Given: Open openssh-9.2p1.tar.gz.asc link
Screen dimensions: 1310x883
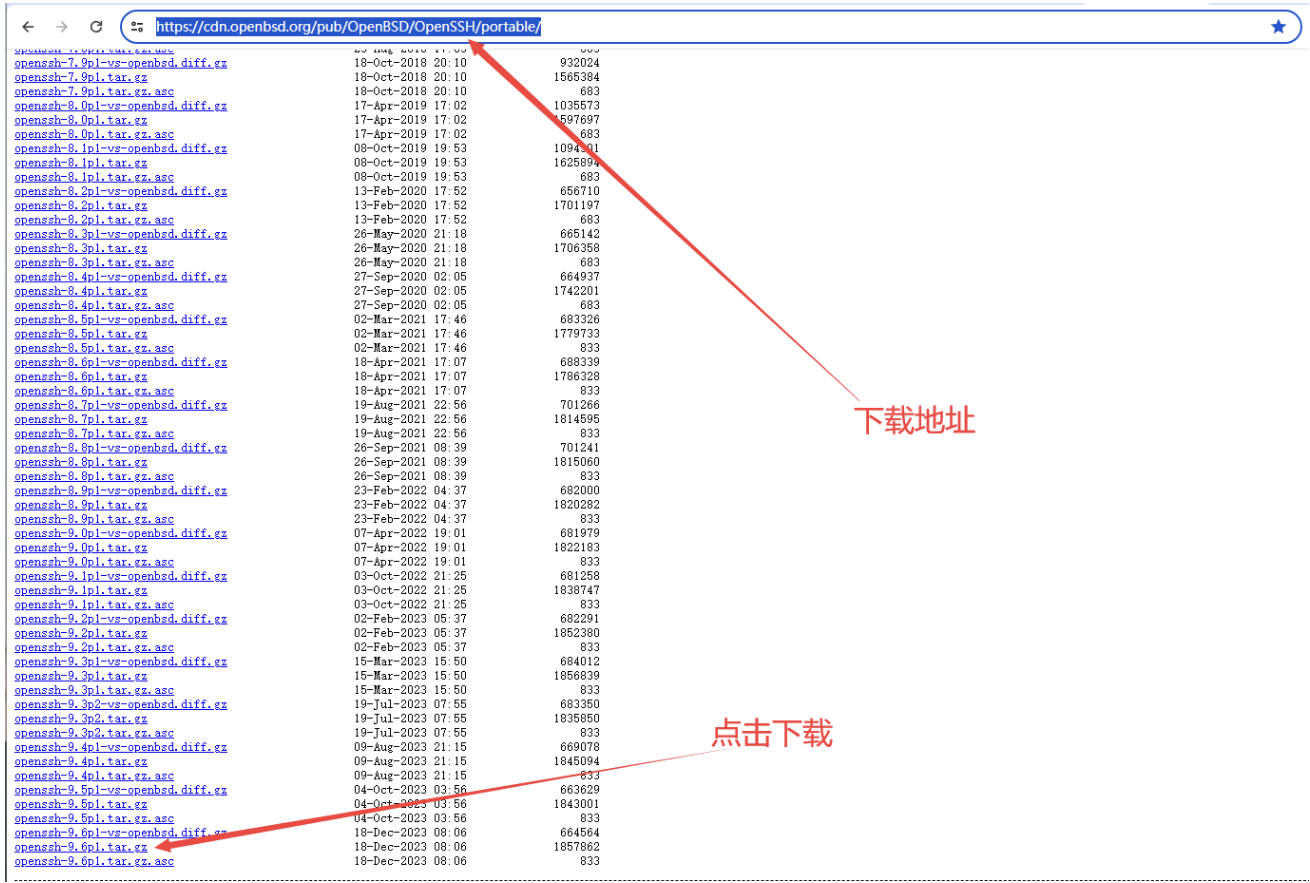Looking at the screenshot, I should click(x=94, y=647).
